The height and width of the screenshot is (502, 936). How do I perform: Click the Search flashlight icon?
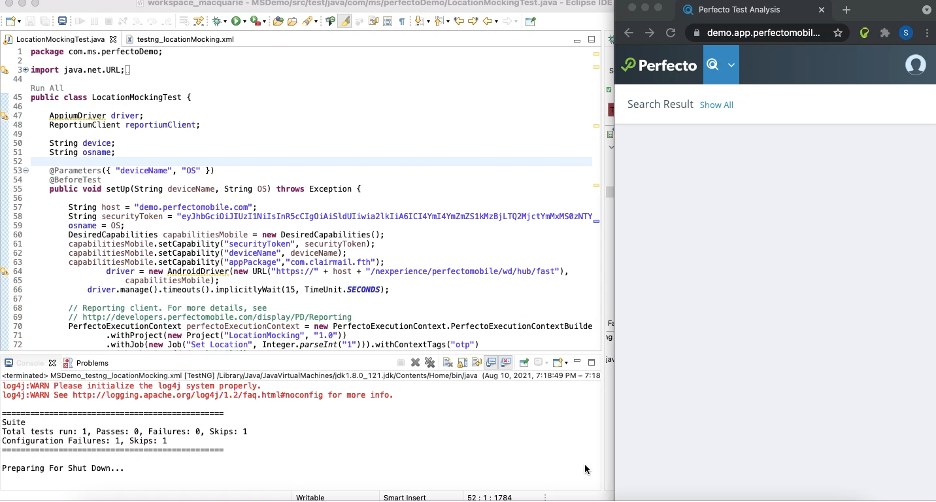(307, 21)
